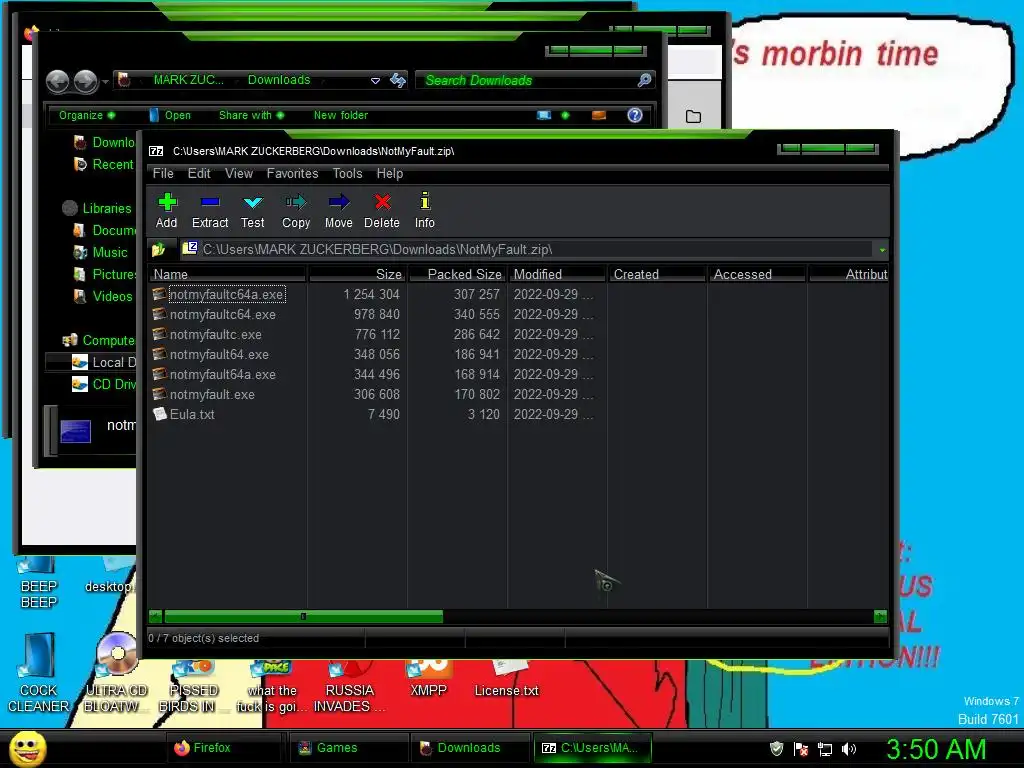Viewport: 1024px width, 768px height.
Task: Go up one folder level in 7-Zip
Action: (x=159, y=249)
